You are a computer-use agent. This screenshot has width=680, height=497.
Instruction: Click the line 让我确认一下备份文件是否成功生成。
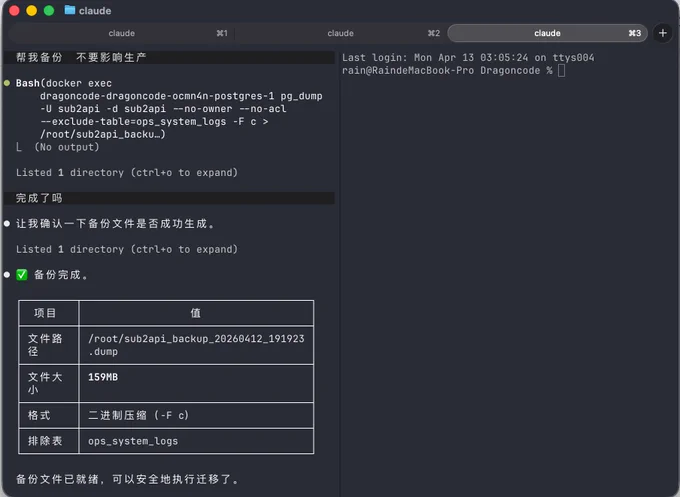click(x=115, y=224)
